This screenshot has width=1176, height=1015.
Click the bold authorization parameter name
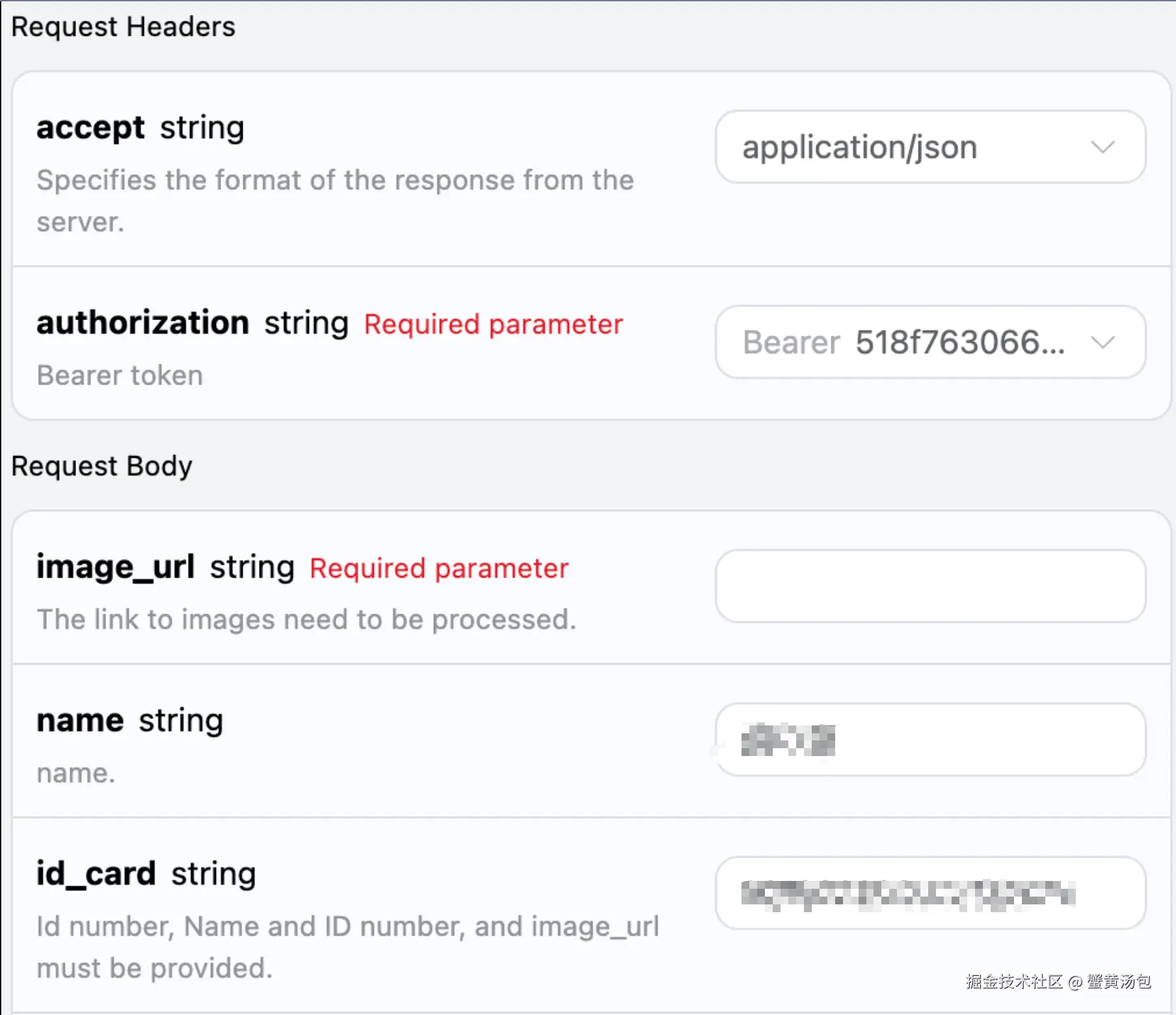[143, 323]
